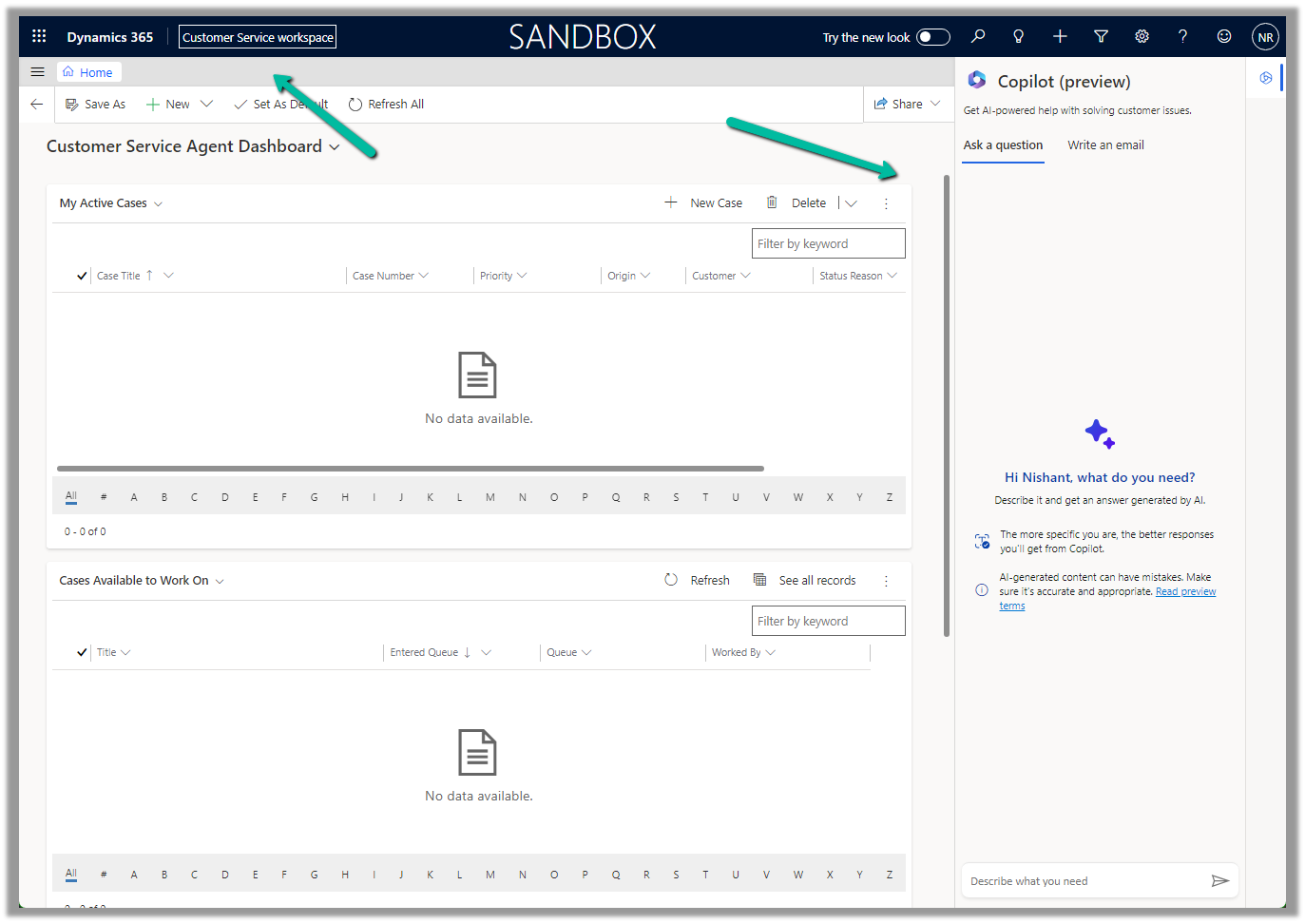Viewport: 1305px width, 924px height.
Task: Expand the Share button dropdown
Action: (935, 104)
